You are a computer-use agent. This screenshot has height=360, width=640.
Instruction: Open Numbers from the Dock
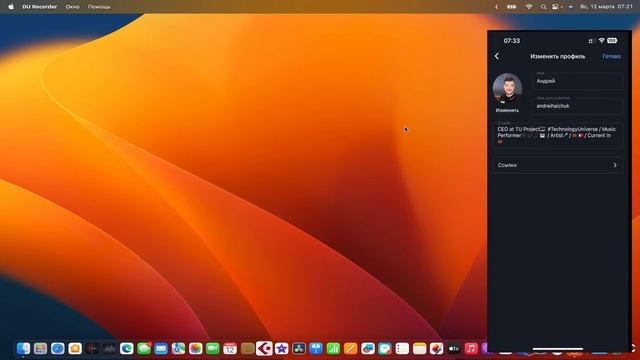click(x=333, y=348)
